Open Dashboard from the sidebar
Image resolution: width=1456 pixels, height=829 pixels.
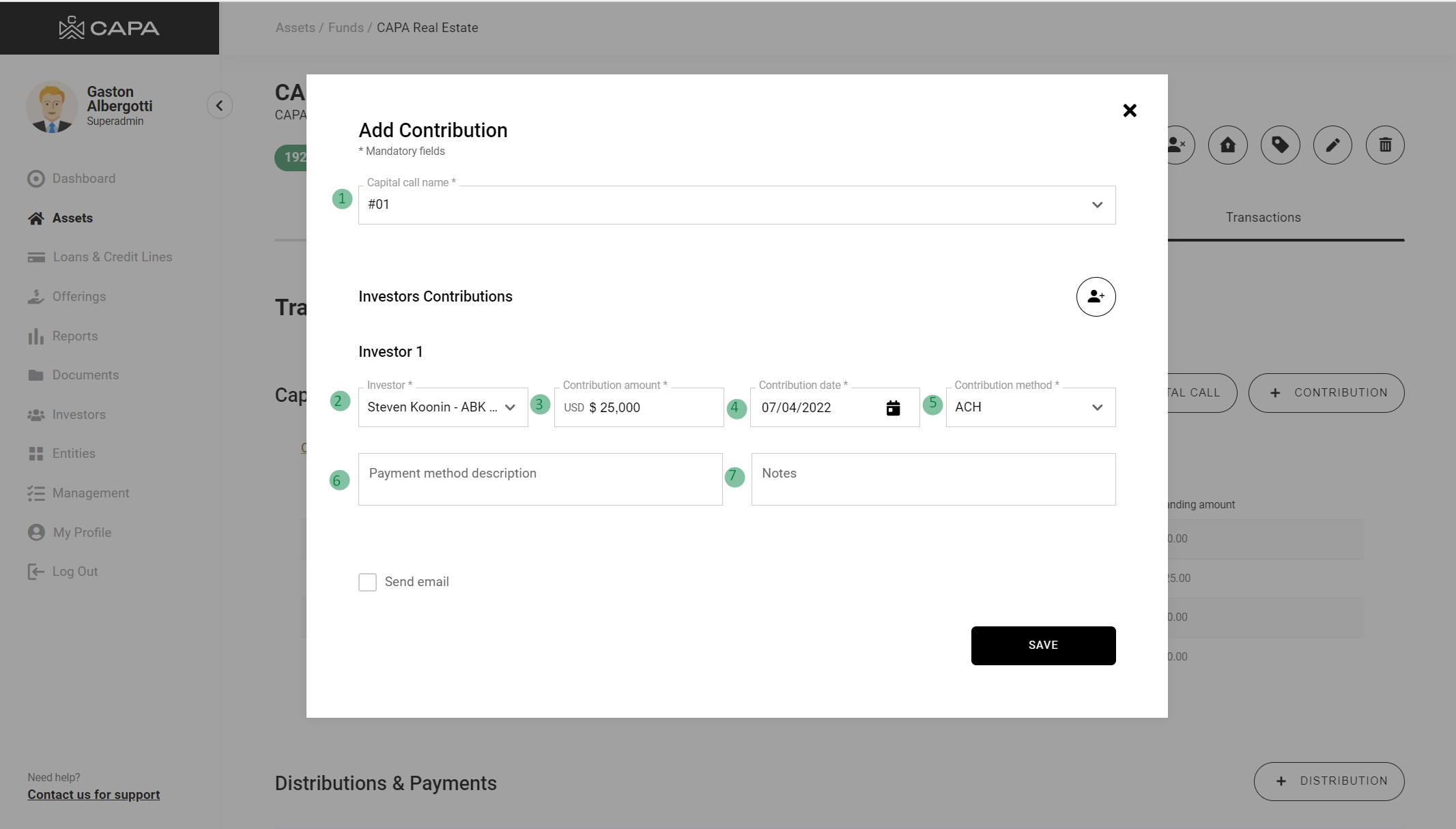[83, 179]
